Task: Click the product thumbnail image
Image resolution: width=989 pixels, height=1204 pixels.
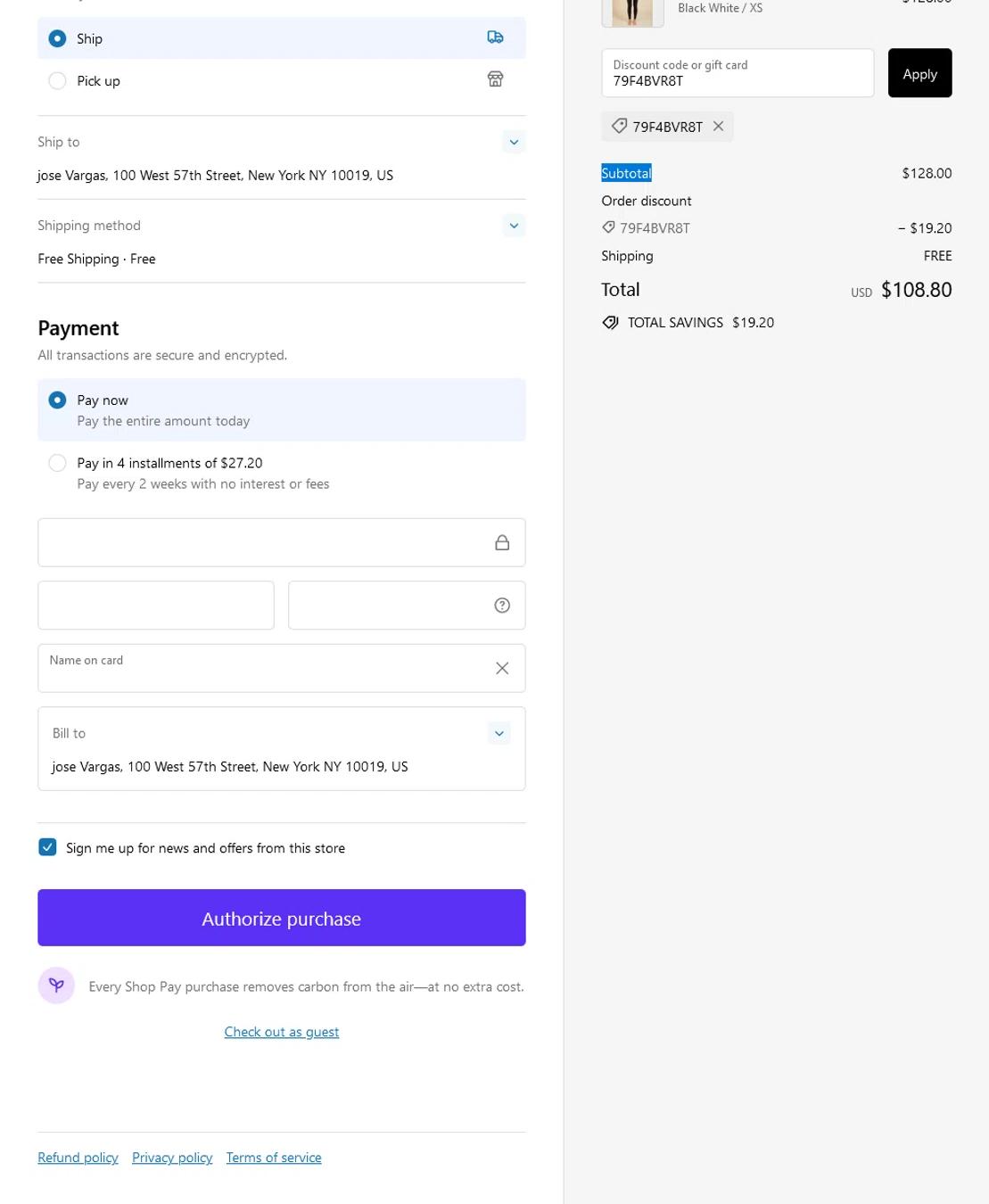Action: pyautogui.click(x=632, y=12)
